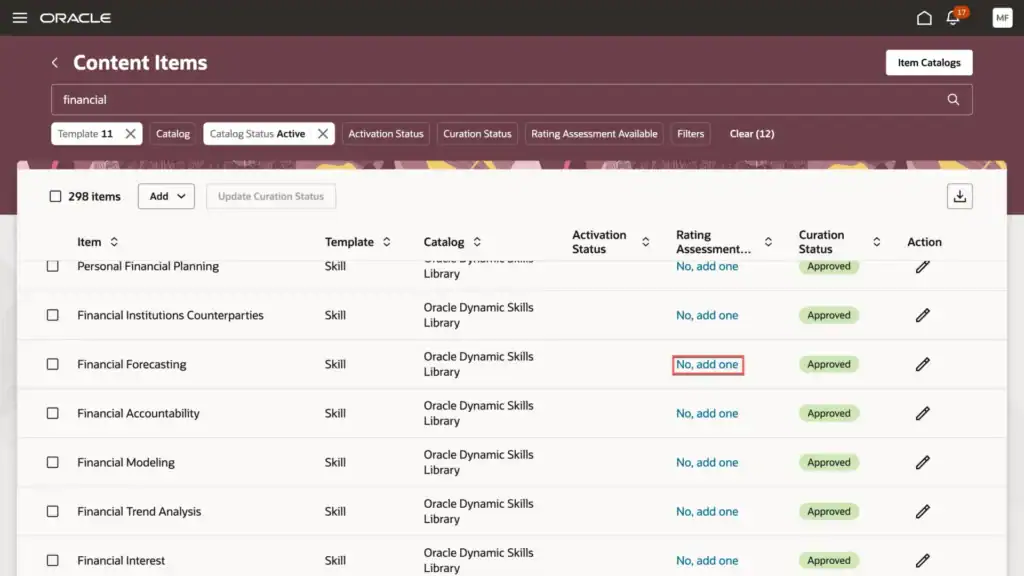This screenshot has width=1024, height=576.
Task: Click the search magnifier icon
Action: [x=953, y=100]
